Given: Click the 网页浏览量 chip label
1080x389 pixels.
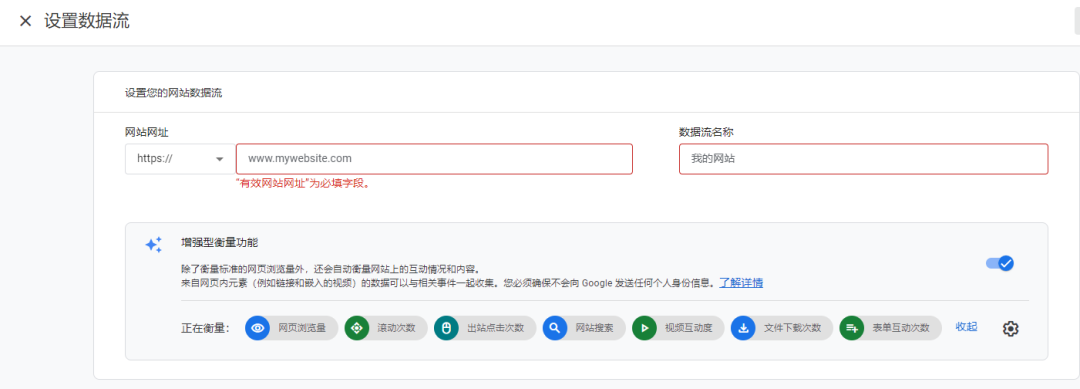Looking at the screenshot, I should coord(302,328).
